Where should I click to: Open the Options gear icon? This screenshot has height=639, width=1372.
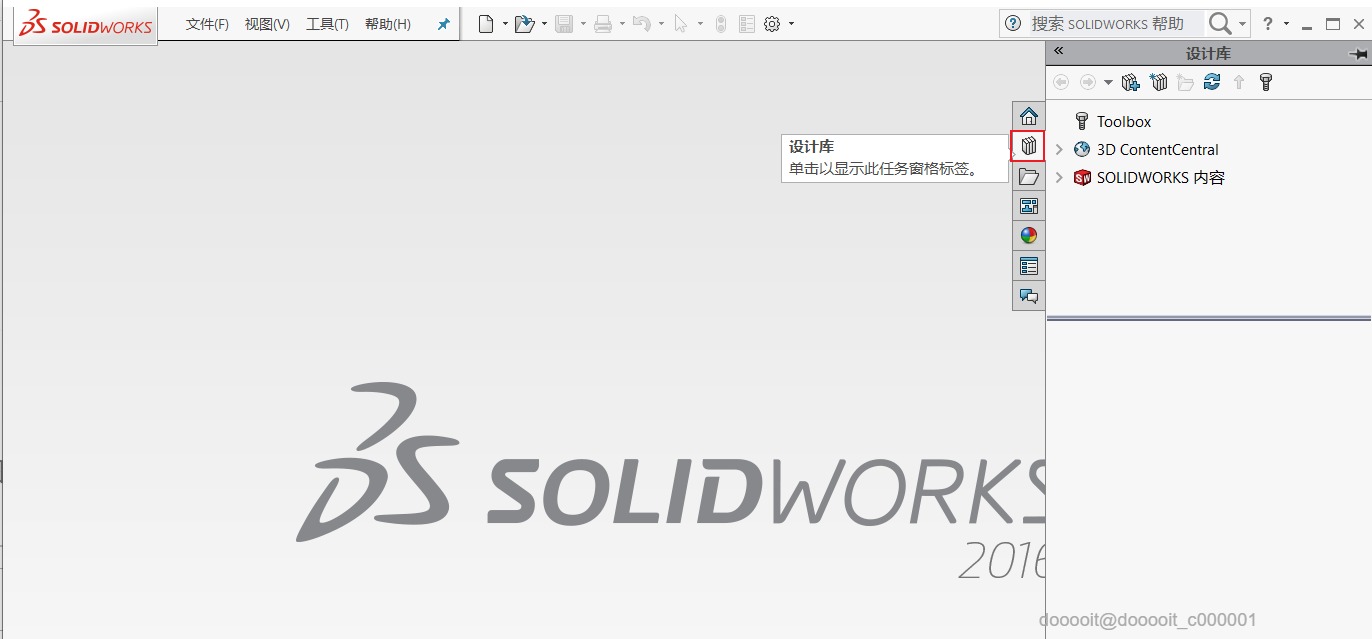coord(772,24)
